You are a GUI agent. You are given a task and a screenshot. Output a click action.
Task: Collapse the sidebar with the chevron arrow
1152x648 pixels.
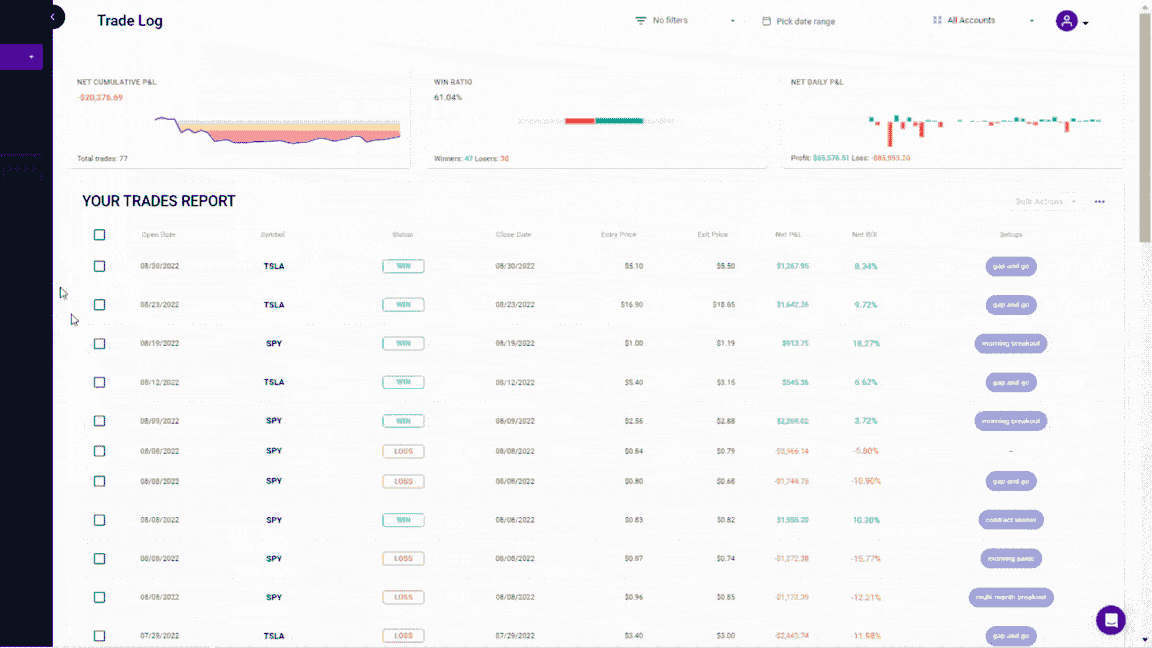click(x=53, y=17)
